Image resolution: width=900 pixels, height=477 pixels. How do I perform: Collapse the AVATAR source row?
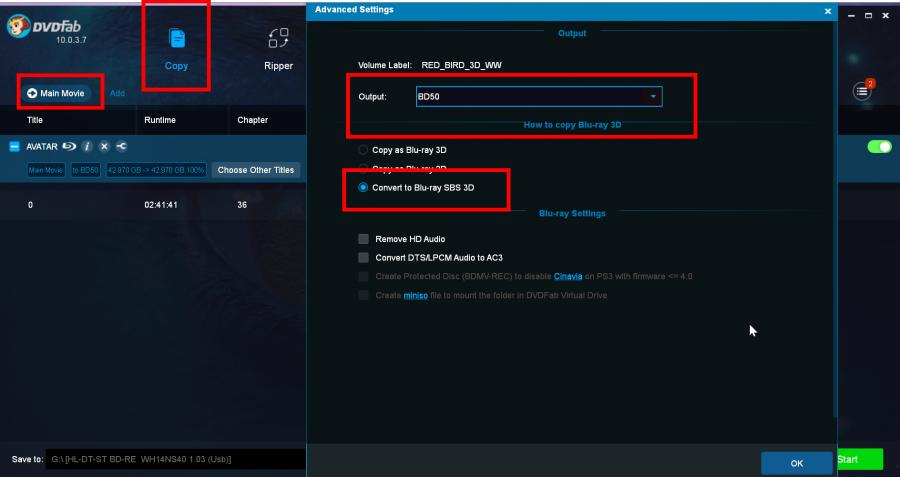pyautogui.click(x=14, y=147)
